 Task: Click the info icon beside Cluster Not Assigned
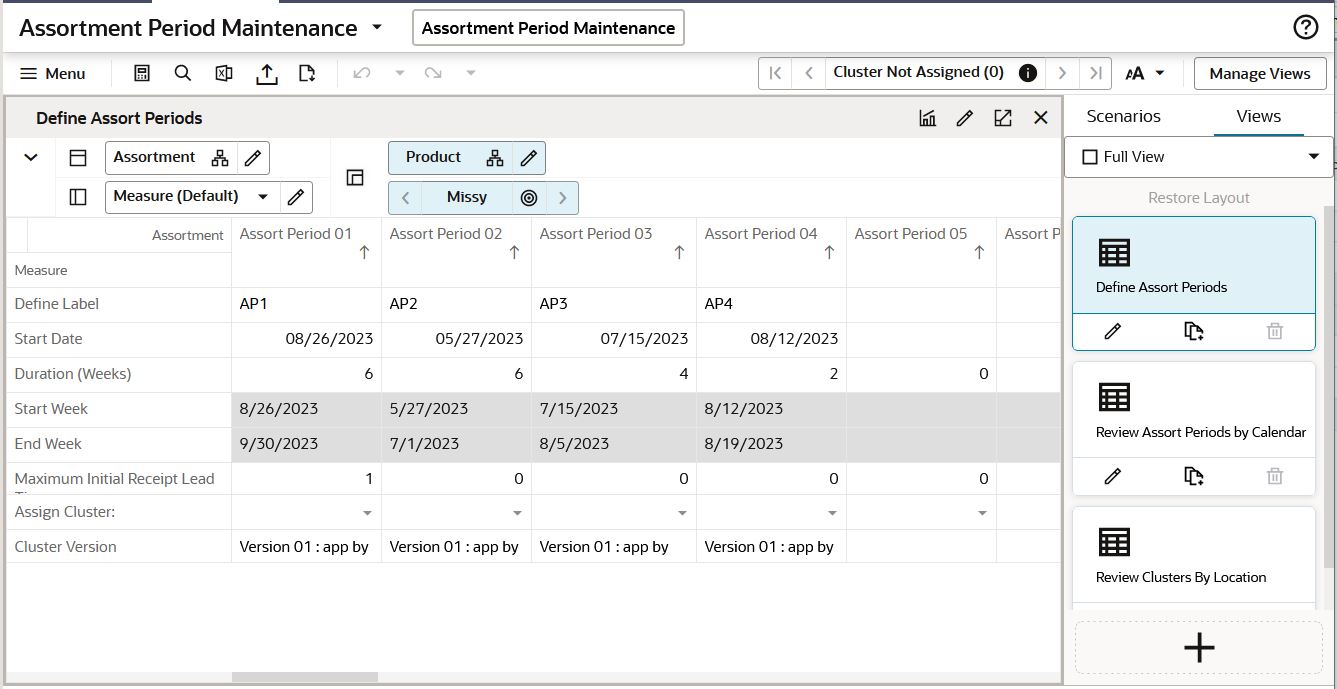tap(1027, 73)
